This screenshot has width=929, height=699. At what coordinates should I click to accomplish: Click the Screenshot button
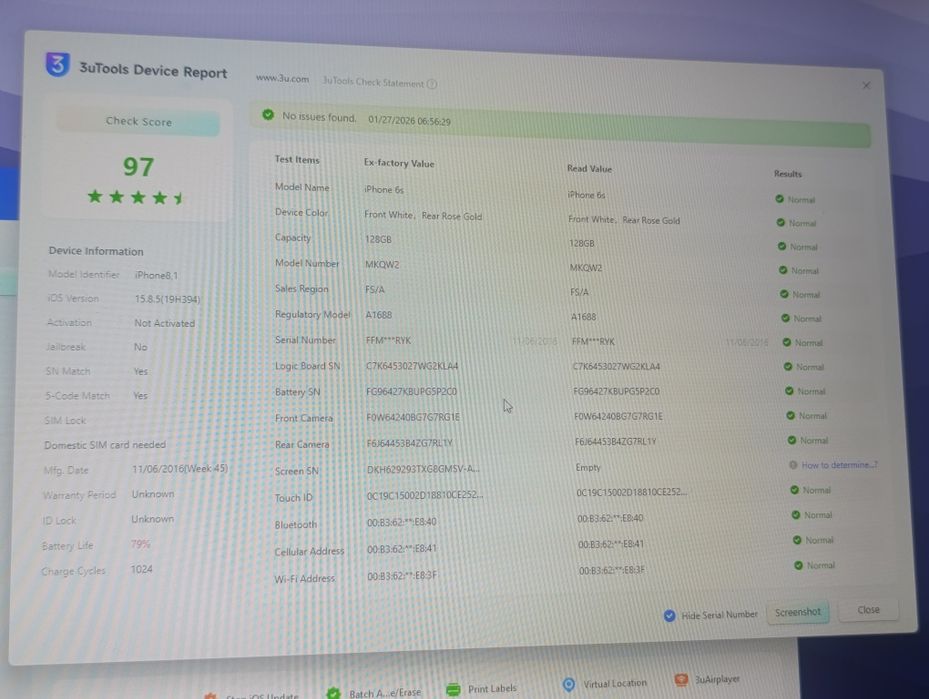pyautogui.click(x=797, y=612)
